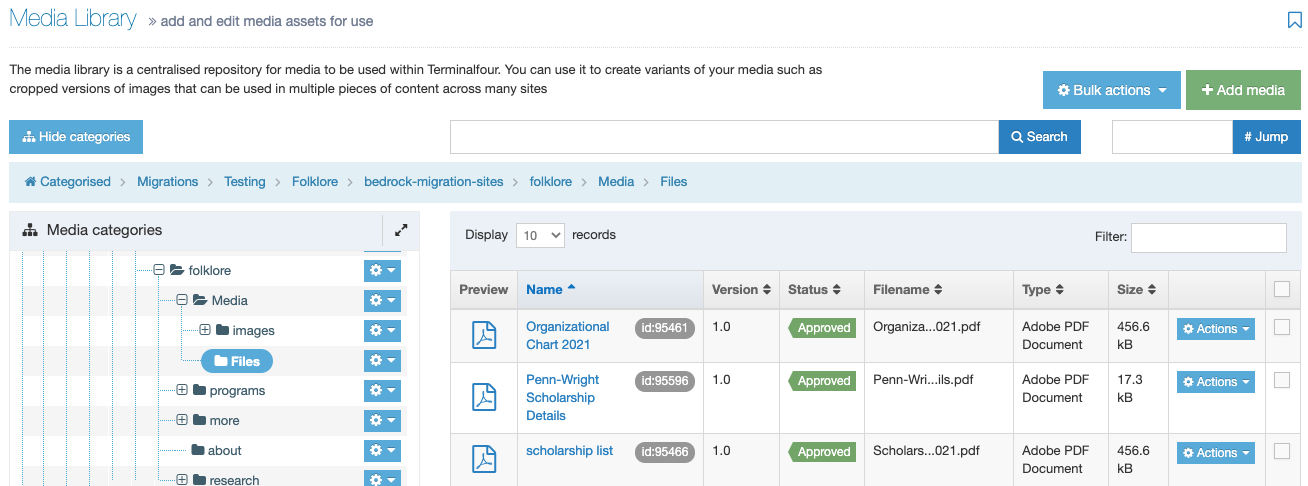
Task: Click the bookmark icon in top right
Action: 1294,20
